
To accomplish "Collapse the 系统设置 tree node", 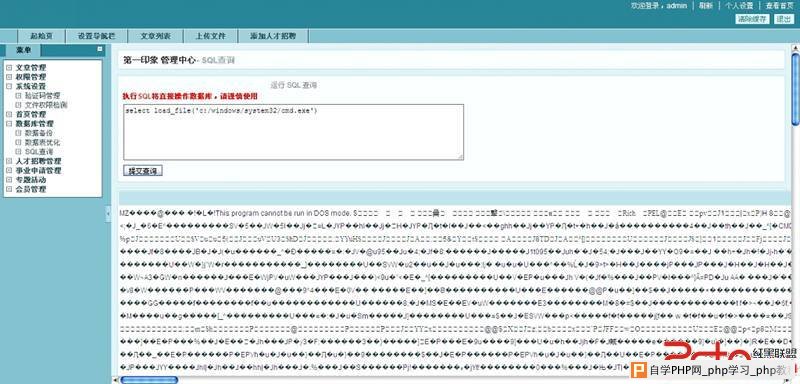I will pos(9,86).
